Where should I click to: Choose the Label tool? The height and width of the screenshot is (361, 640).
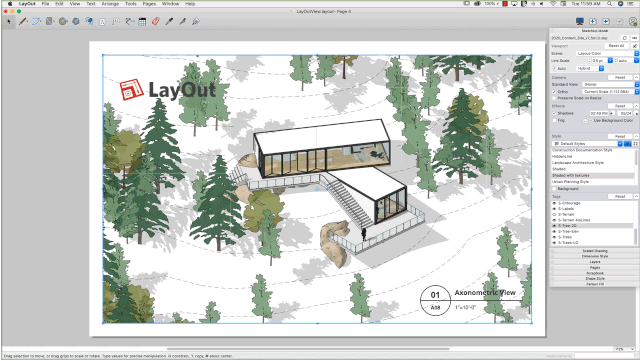coord(116,21)
